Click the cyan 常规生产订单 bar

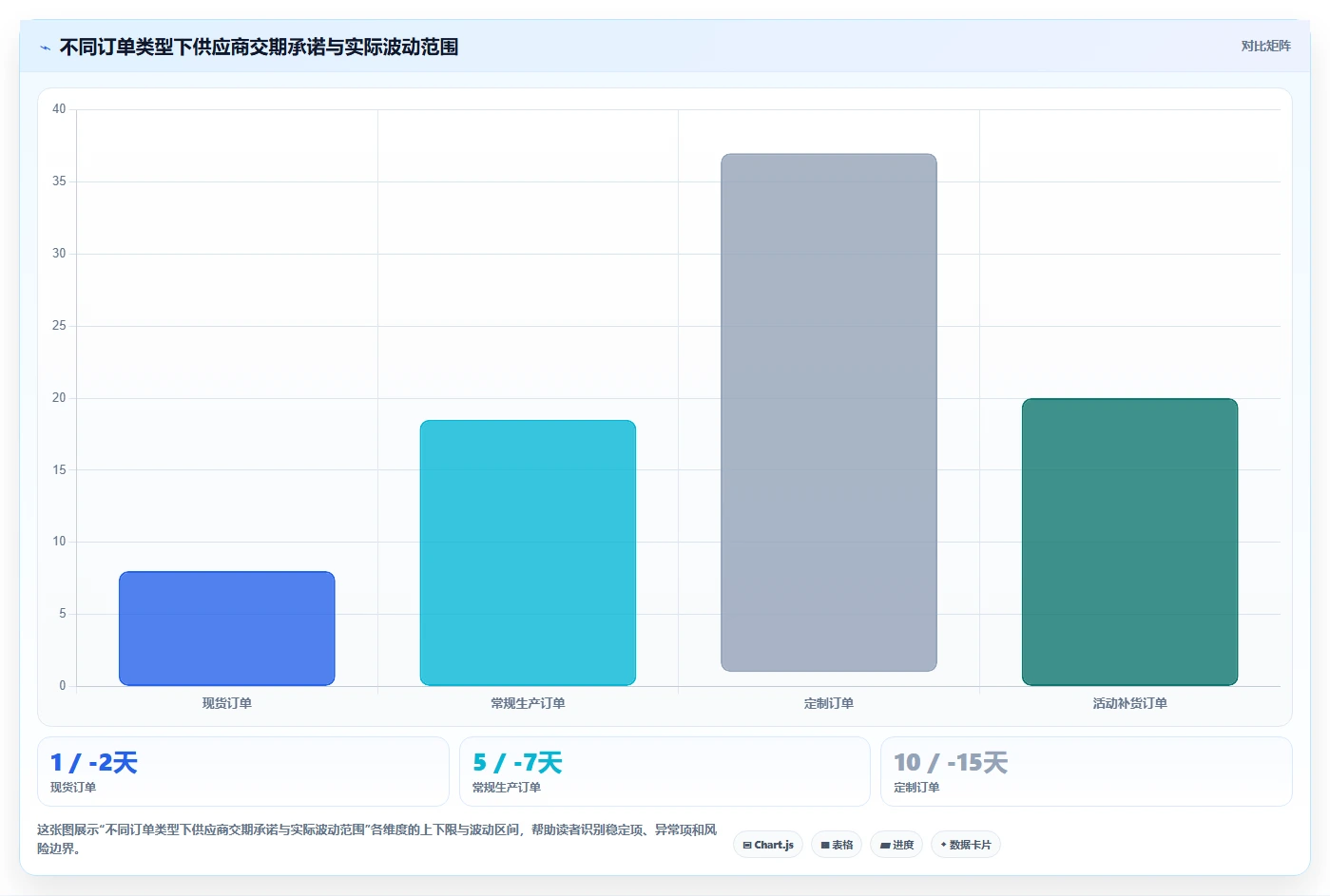click(528, 553)
